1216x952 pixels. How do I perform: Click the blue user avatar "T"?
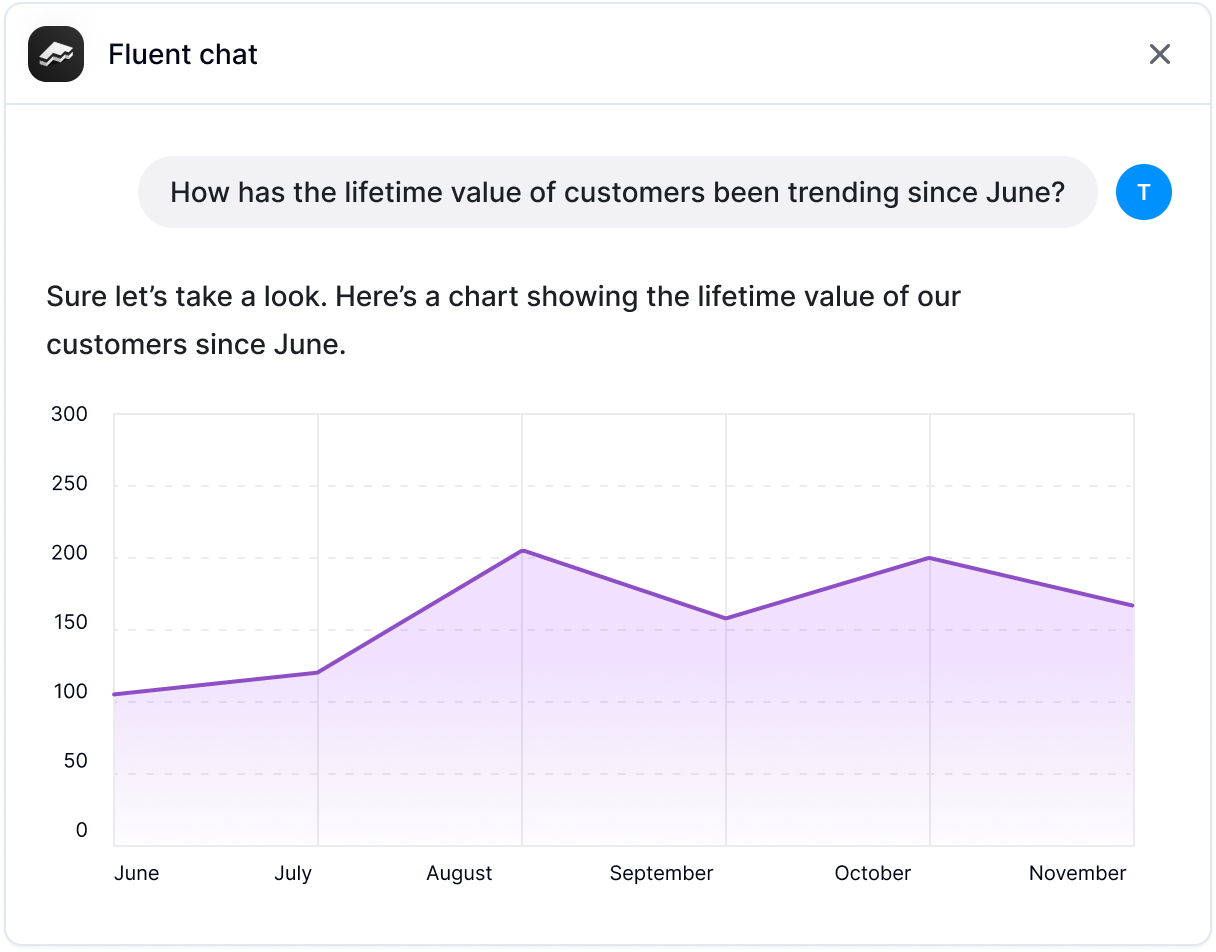tap(1143, 193)
